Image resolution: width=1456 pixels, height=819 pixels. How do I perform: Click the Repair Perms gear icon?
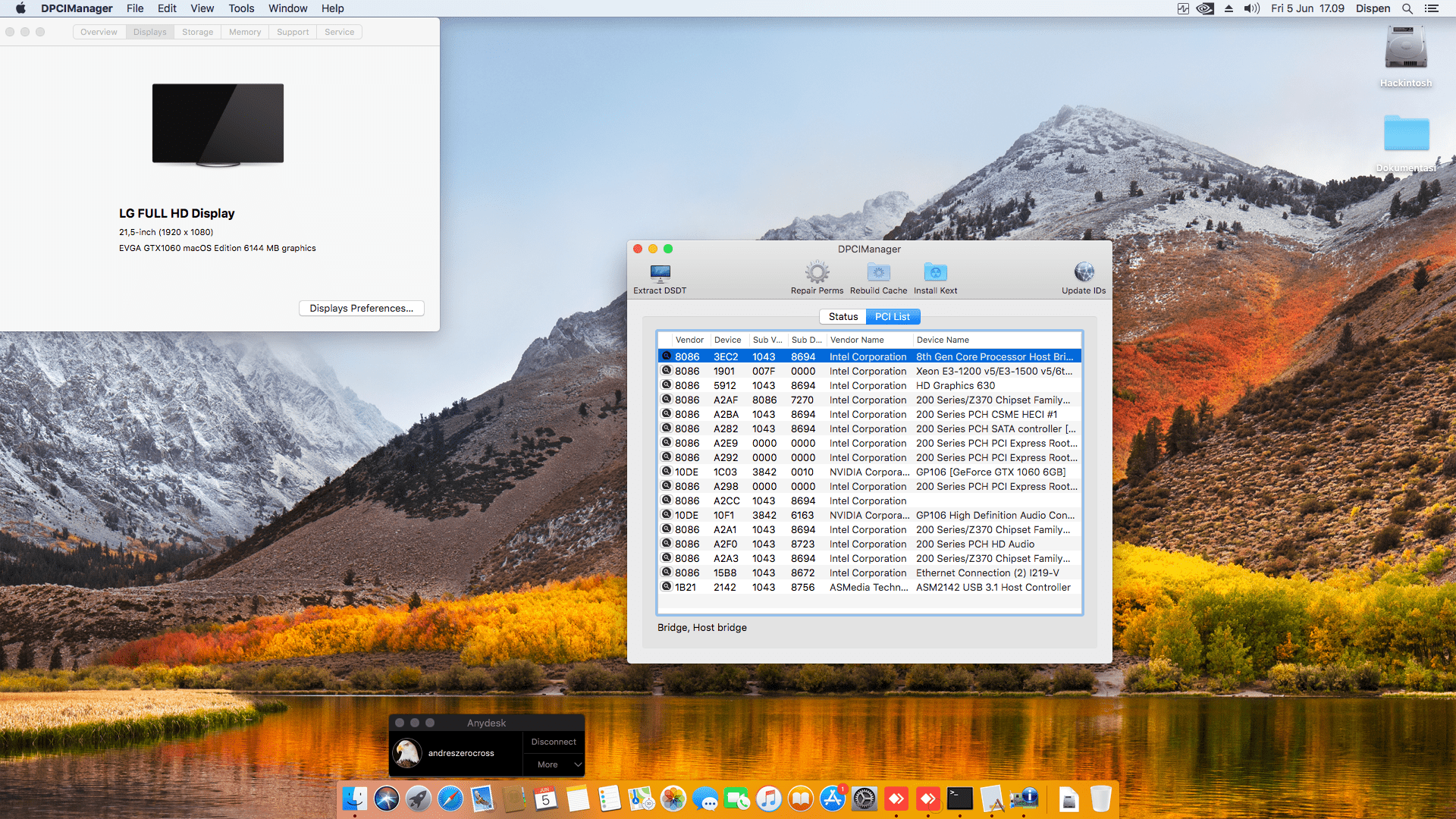[x=817, y=273]
